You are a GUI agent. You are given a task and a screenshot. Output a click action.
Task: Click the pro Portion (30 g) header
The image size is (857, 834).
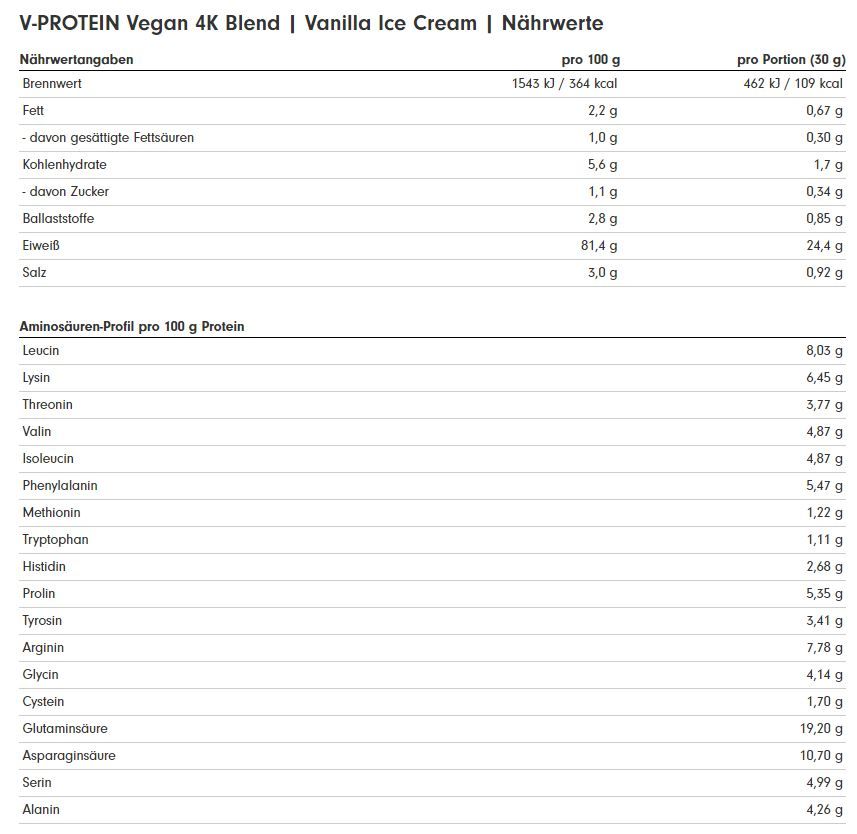coord(791,60)
